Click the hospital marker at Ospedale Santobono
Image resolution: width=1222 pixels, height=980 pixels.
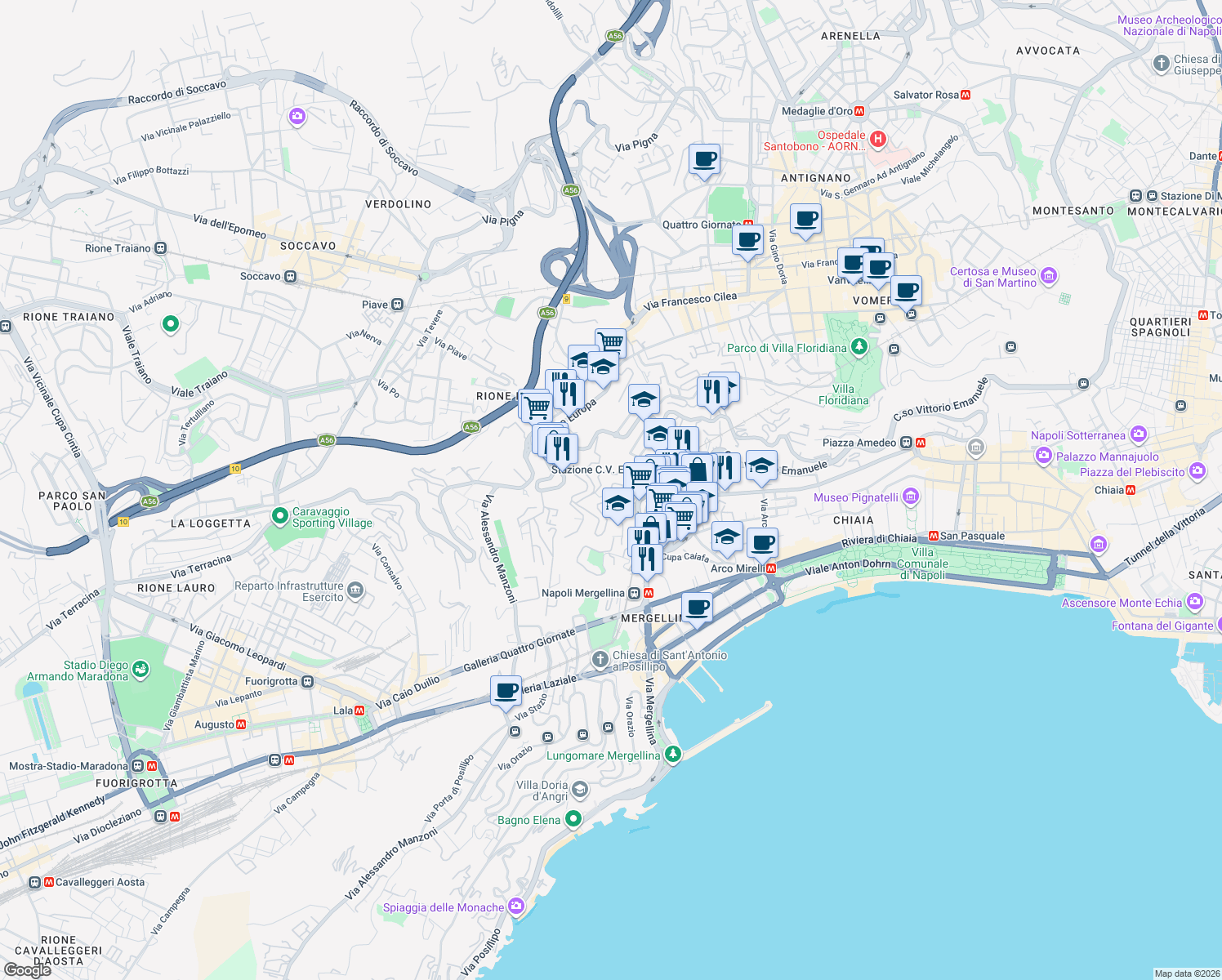880,139
